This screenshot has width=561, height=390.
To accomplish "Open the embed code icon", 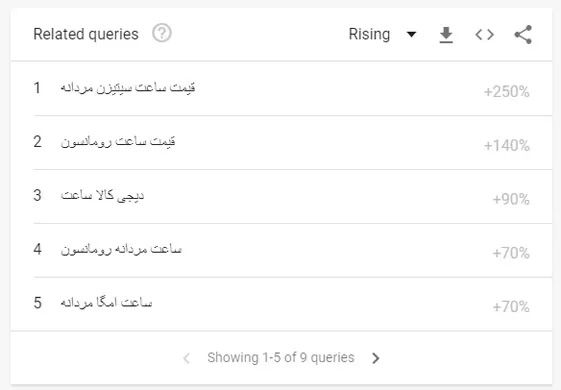I will (x=484, y=35).
